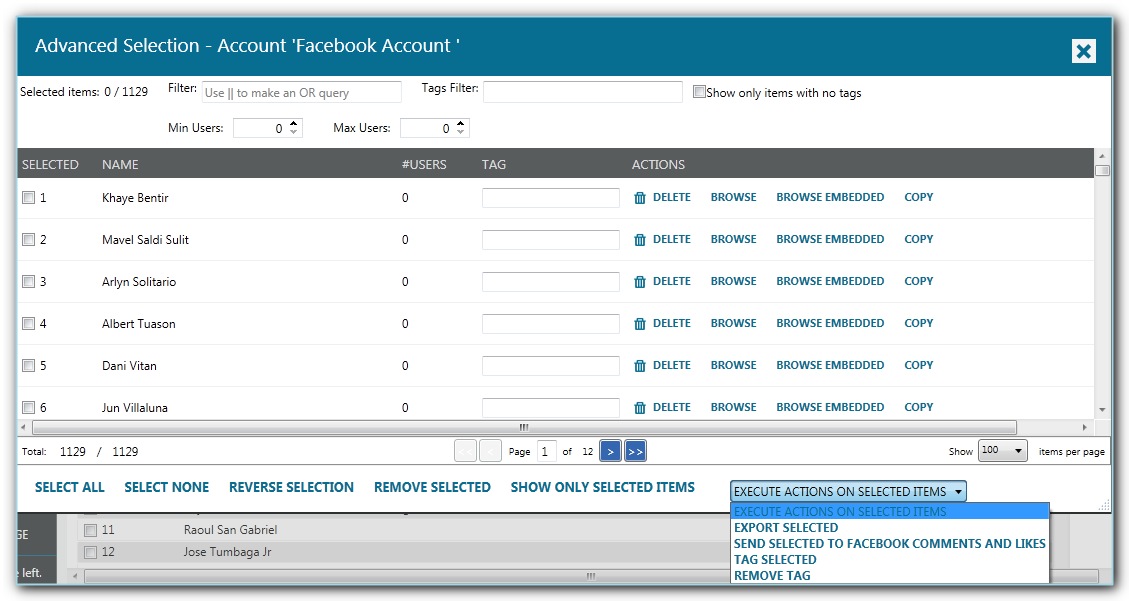The width and height of the screenshot is (1129, 601).
Task: Click the #USERS column header
Action: pyautogui.click(x=424, y=165)
